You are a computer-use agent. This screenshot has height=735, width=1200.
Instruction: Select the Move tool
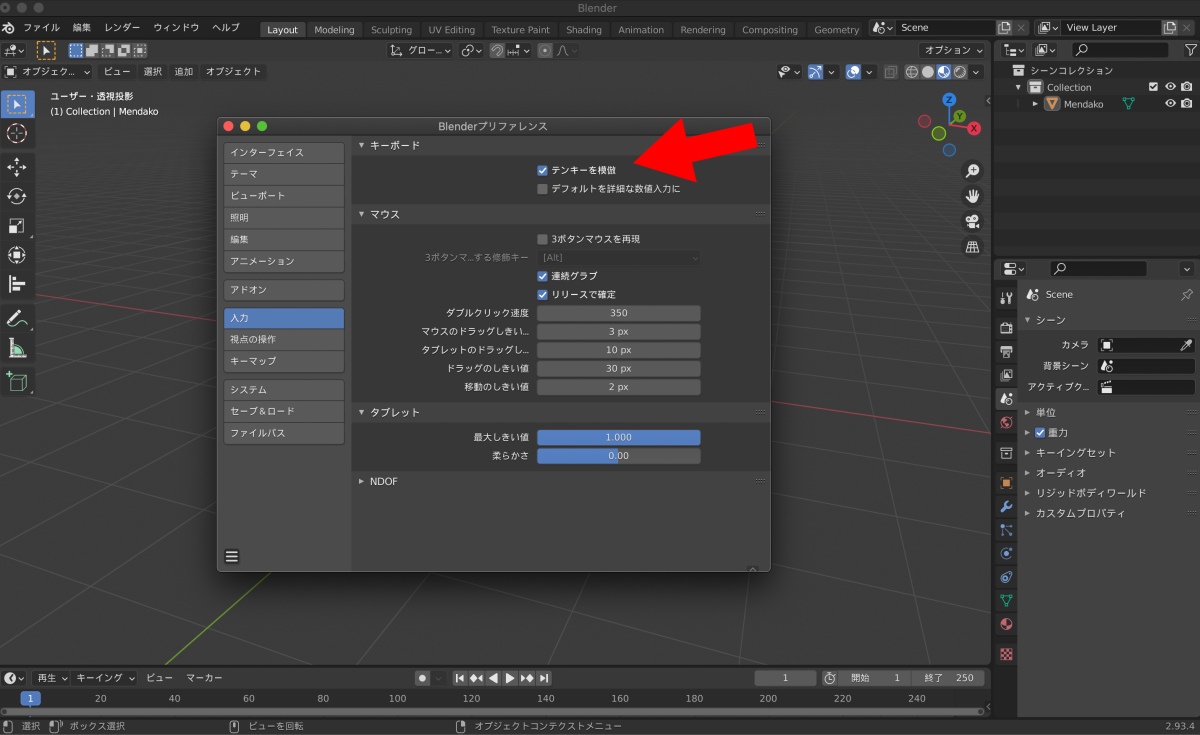coord(17,167)
